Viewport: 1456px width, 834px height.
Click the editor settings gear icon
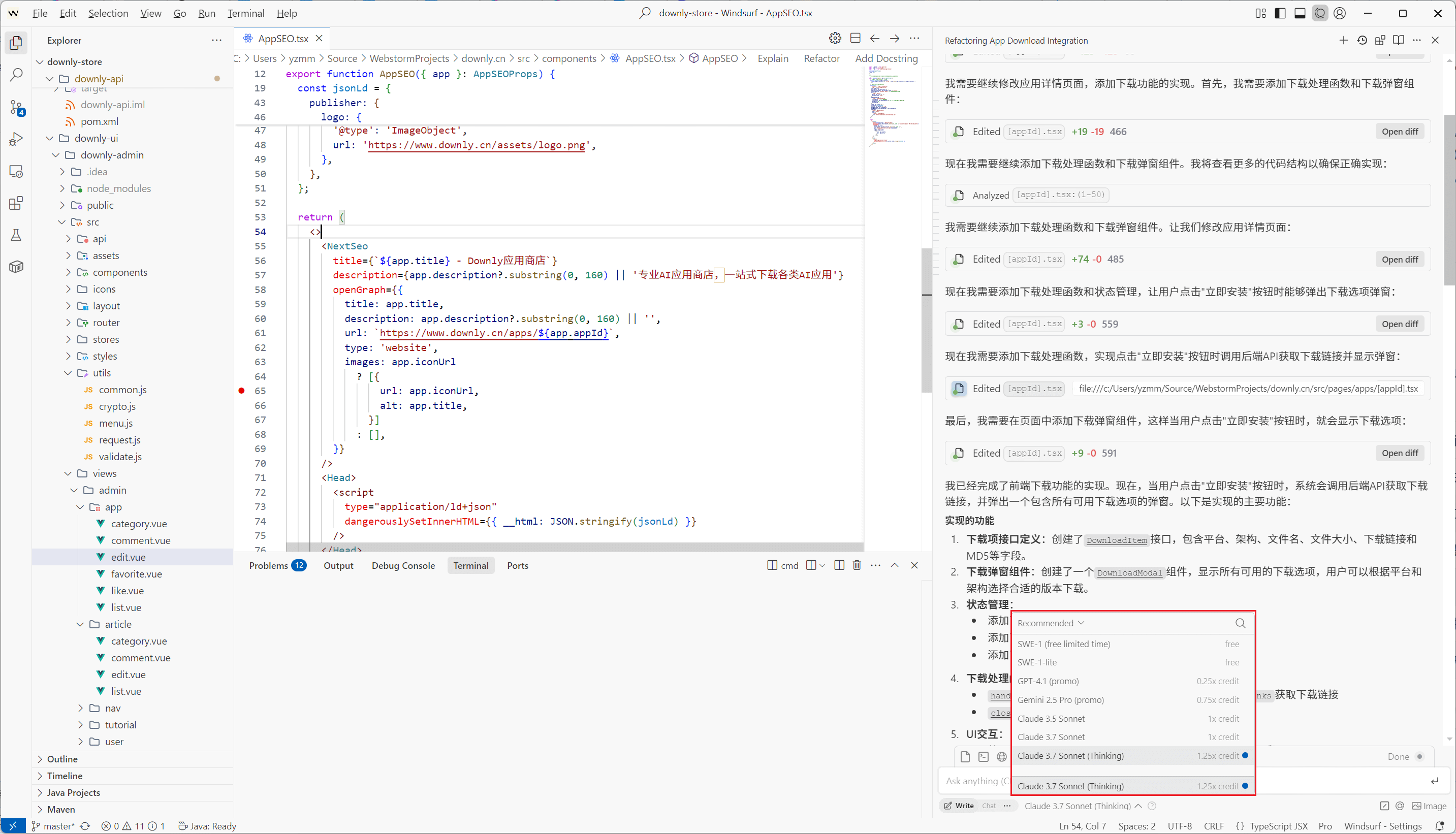(x=835, y=39)
